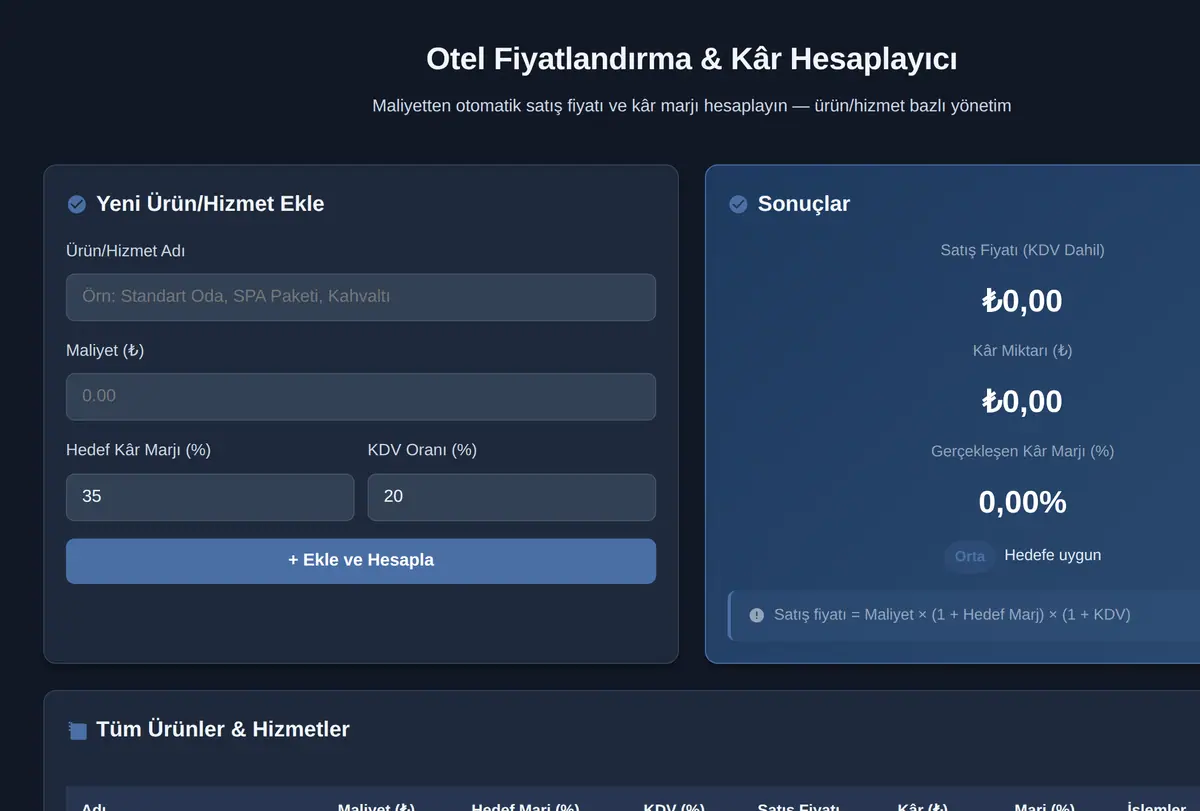This screenshot has width=1200, height=811.
Task: Click the 0,00% realized margin value
Action: coord(1023,502)
